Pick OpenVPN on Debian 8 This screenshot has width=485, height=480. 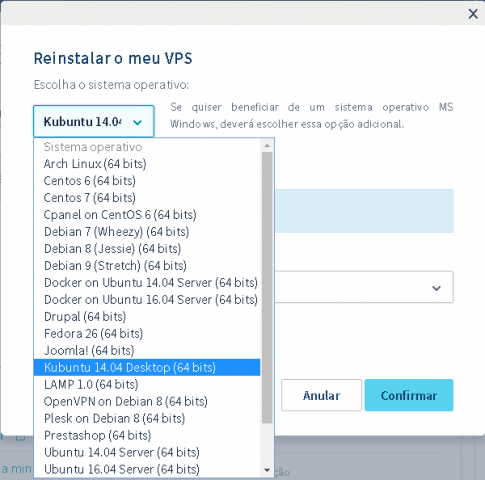click(147, 401)
